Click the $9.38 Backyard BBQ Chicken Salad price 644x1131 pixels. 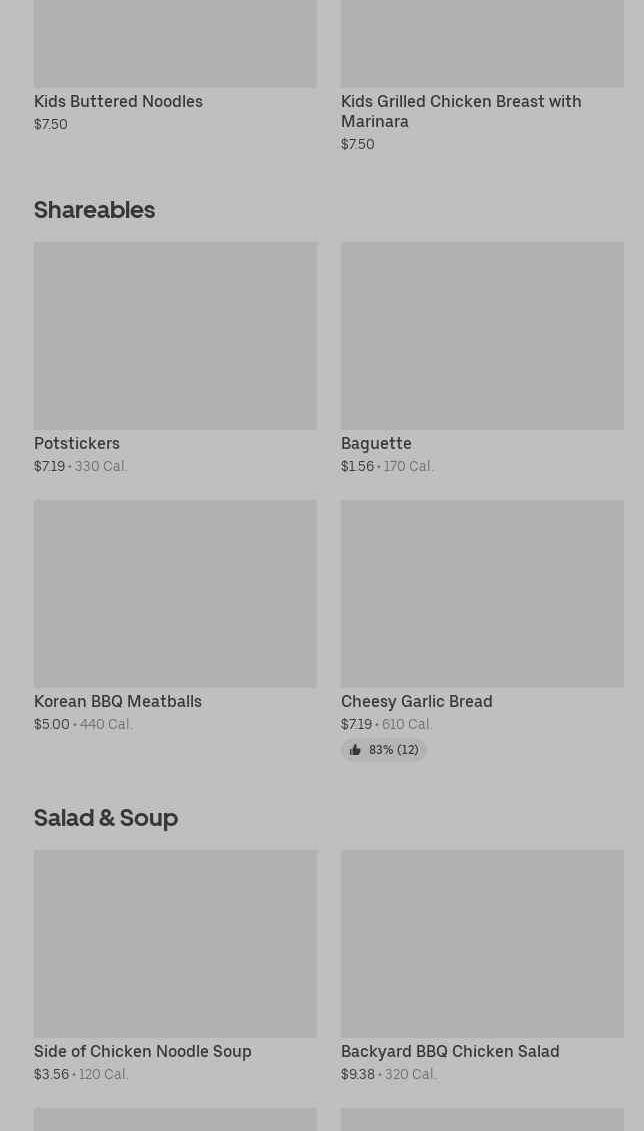pos(358,1074)
